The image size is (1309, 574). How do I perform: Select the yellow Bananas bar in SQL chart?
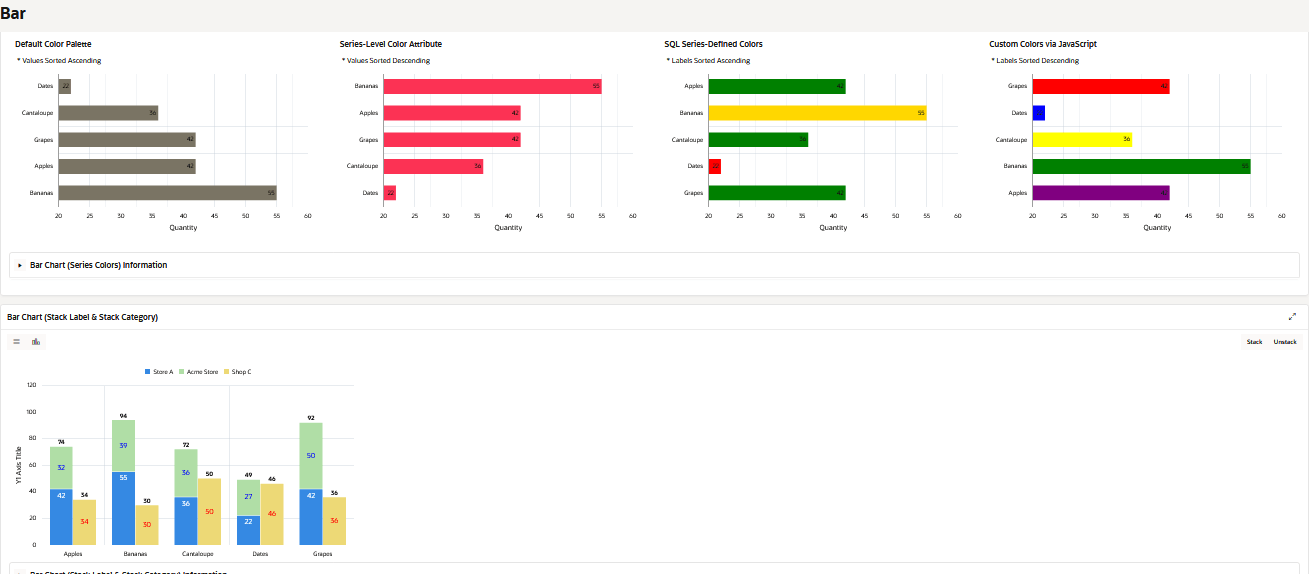point(817,113)
